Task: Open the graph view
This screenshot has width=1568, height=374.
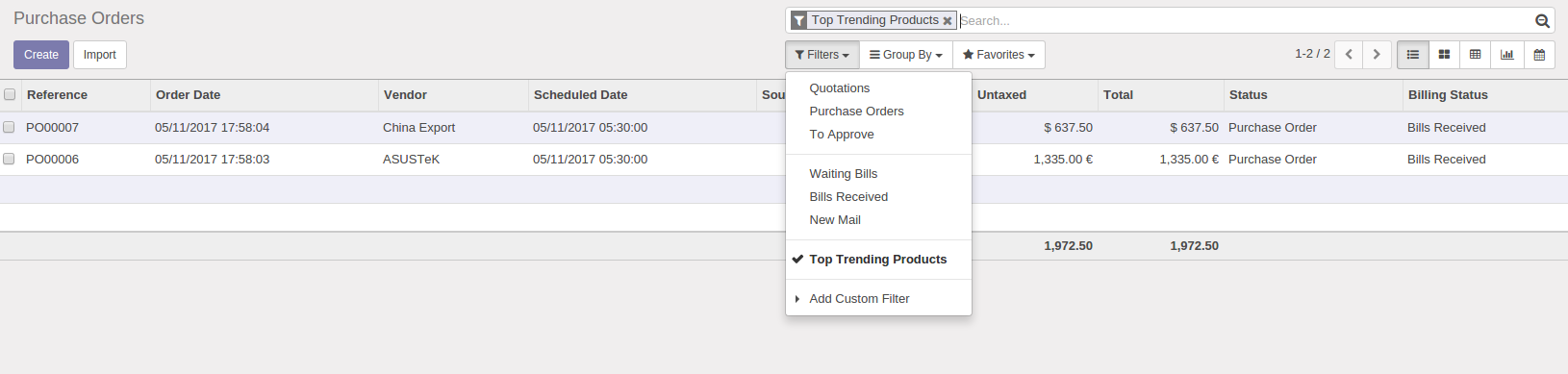Action: tap(1507, 55)
